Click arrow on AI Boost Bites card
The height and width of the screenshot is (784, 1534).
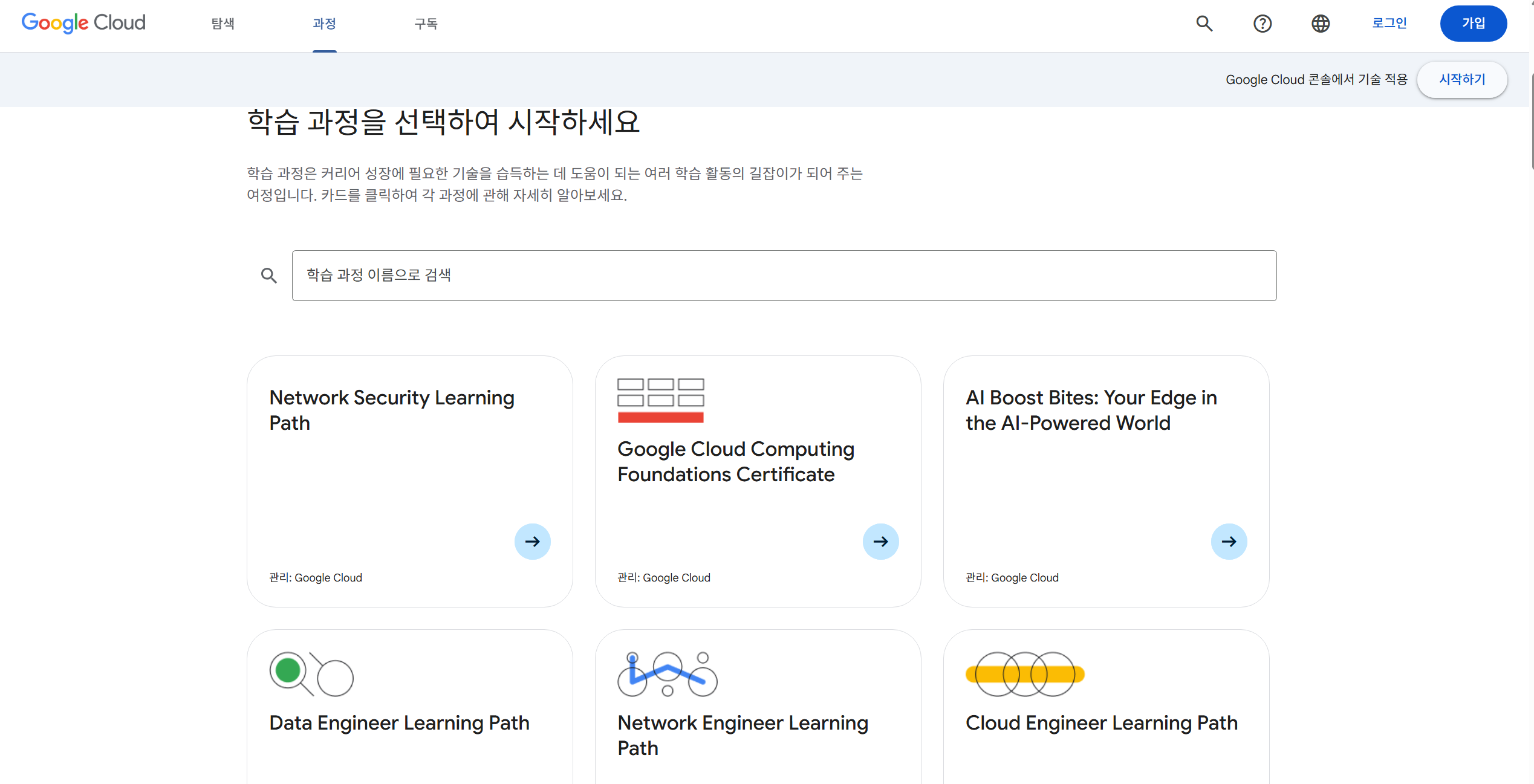(x=1229, y=541)
